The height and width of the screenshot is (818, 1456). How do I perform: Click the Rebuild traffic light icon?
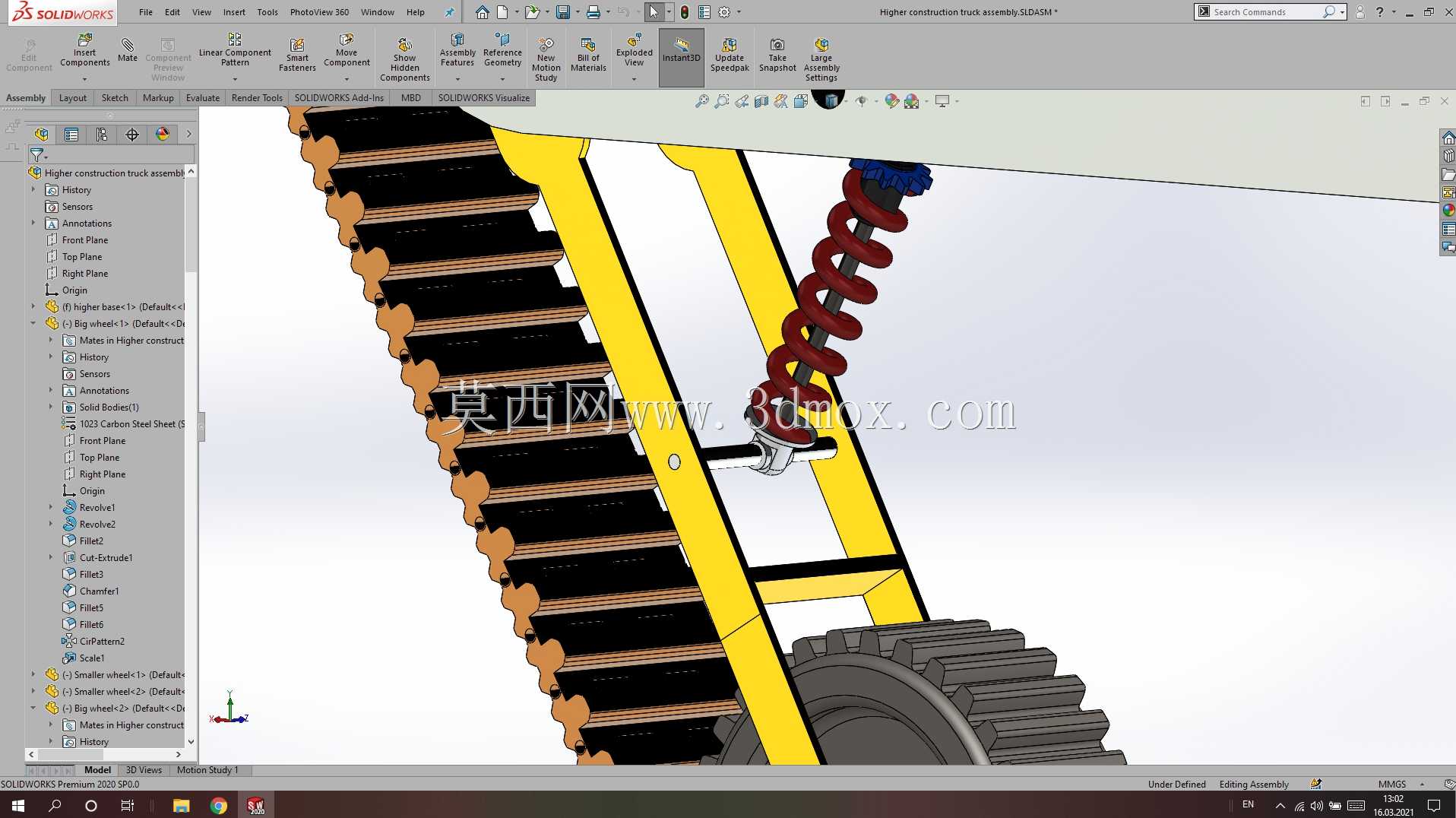[x=685, y=12]
